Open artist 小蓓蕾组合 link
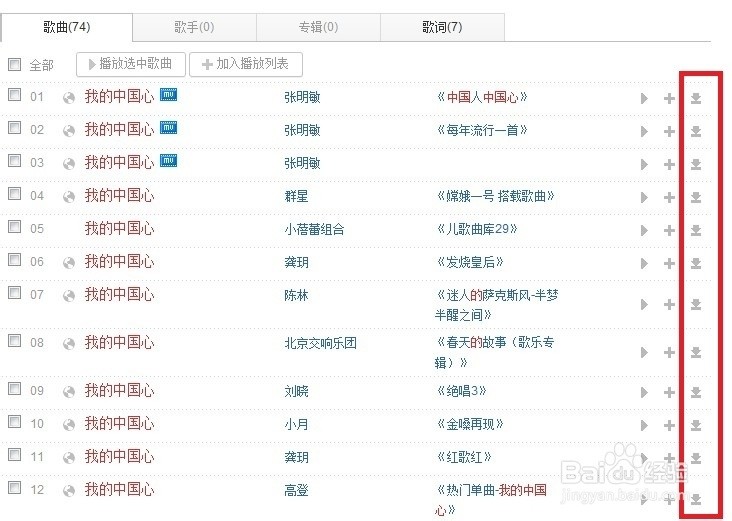732x521 pixels. tap(314, 229)
